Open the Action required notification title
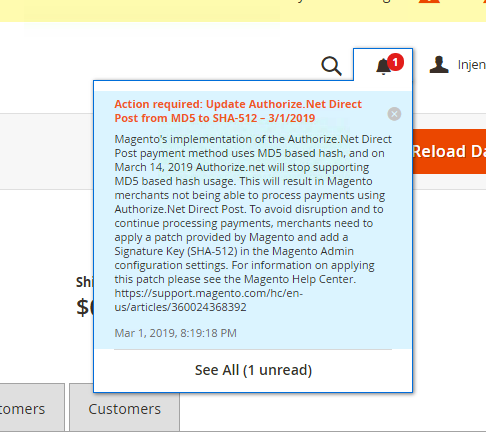 coord(238,111)
